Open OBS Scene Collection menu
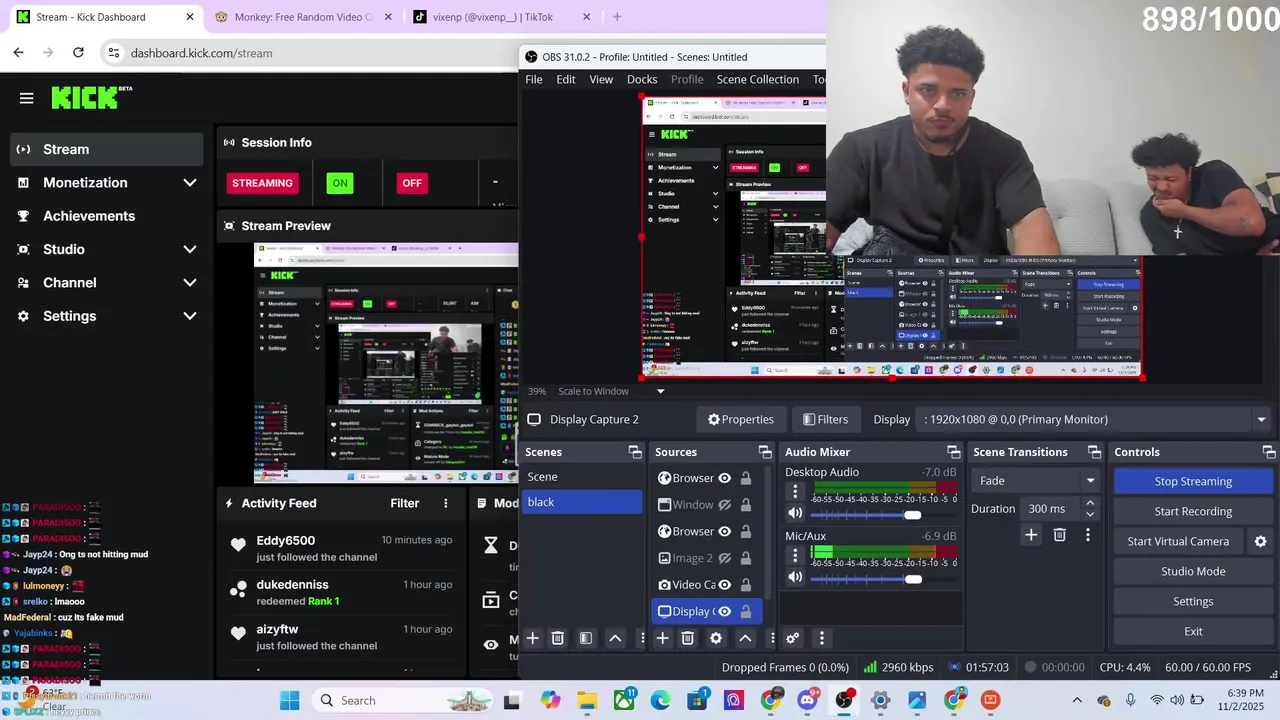The image size is (1280, 720). 758,79
